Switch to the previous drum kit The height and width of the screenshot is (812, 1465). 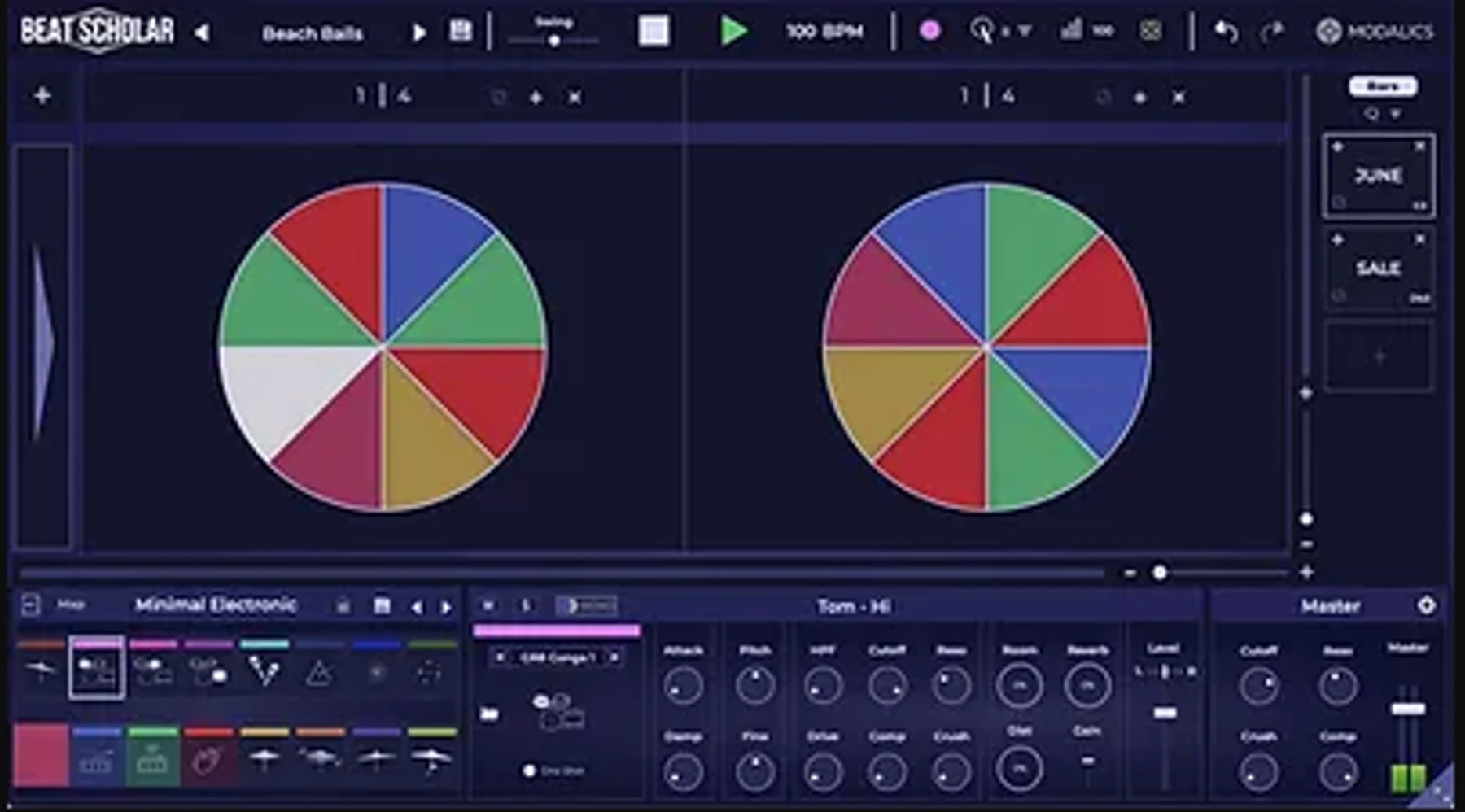(417, 607)
